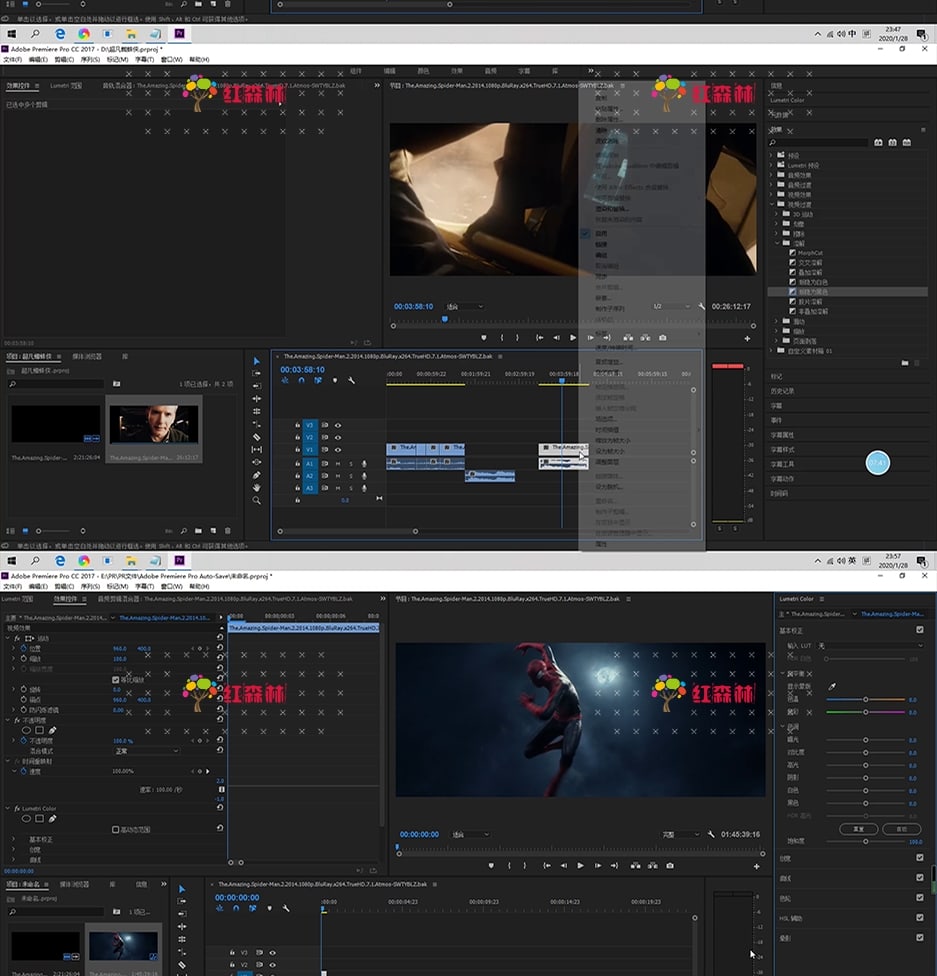
Task: Collapse White Balance section in Lumetri Color
Action: click(783, 673)
